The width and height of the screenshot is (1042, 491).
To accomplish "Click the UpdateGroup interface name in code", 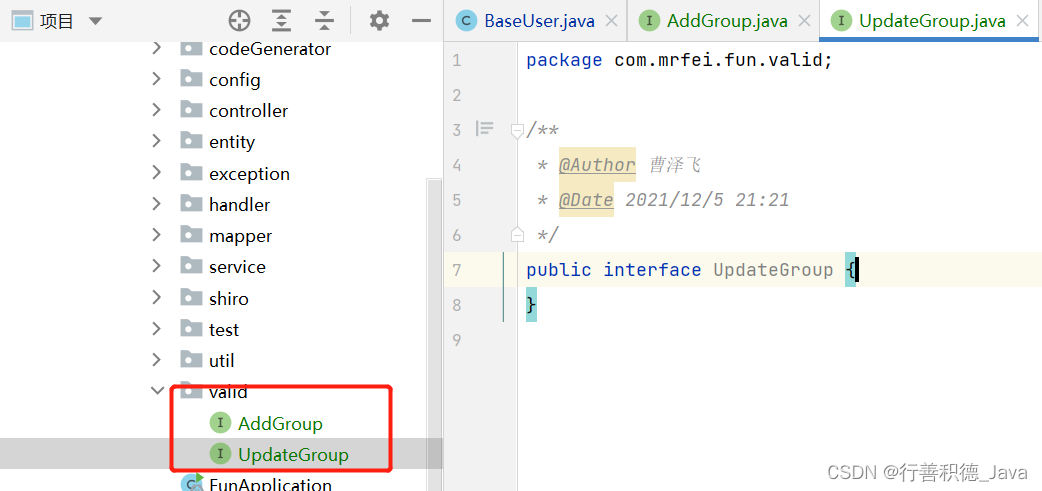I will pos(773,270).
